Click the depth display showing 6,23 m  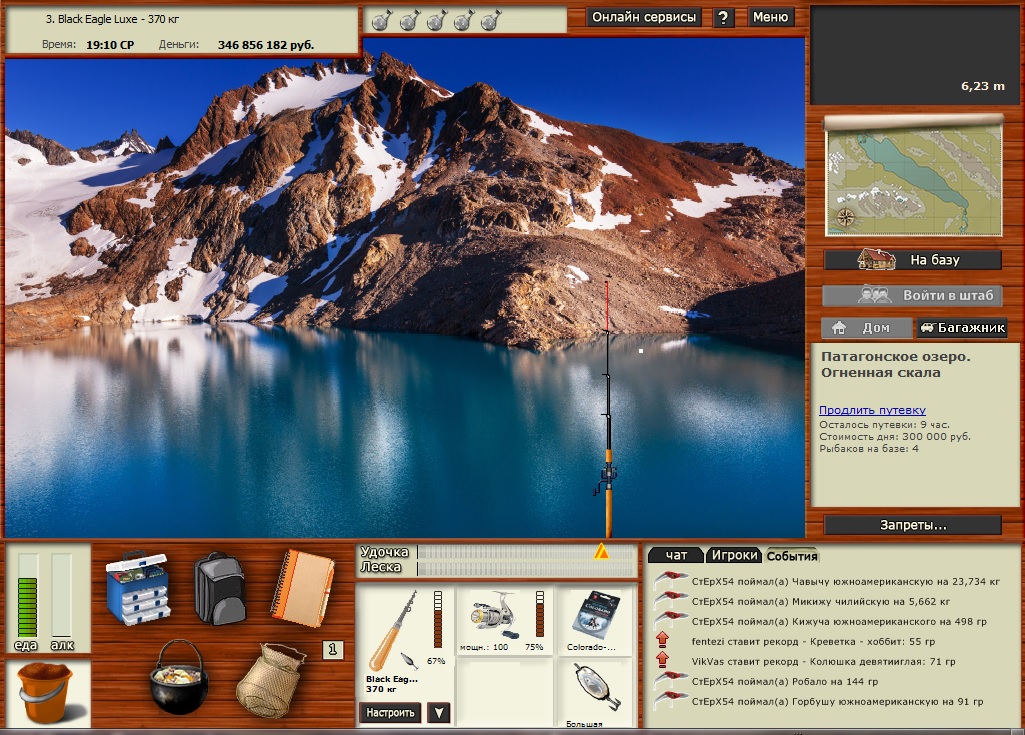(x=983, y=86)
